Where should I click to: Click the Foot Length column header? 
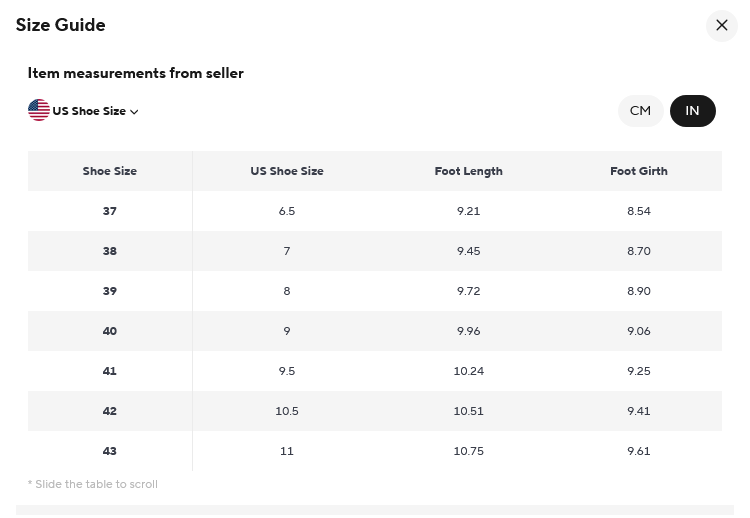point(468,171)
